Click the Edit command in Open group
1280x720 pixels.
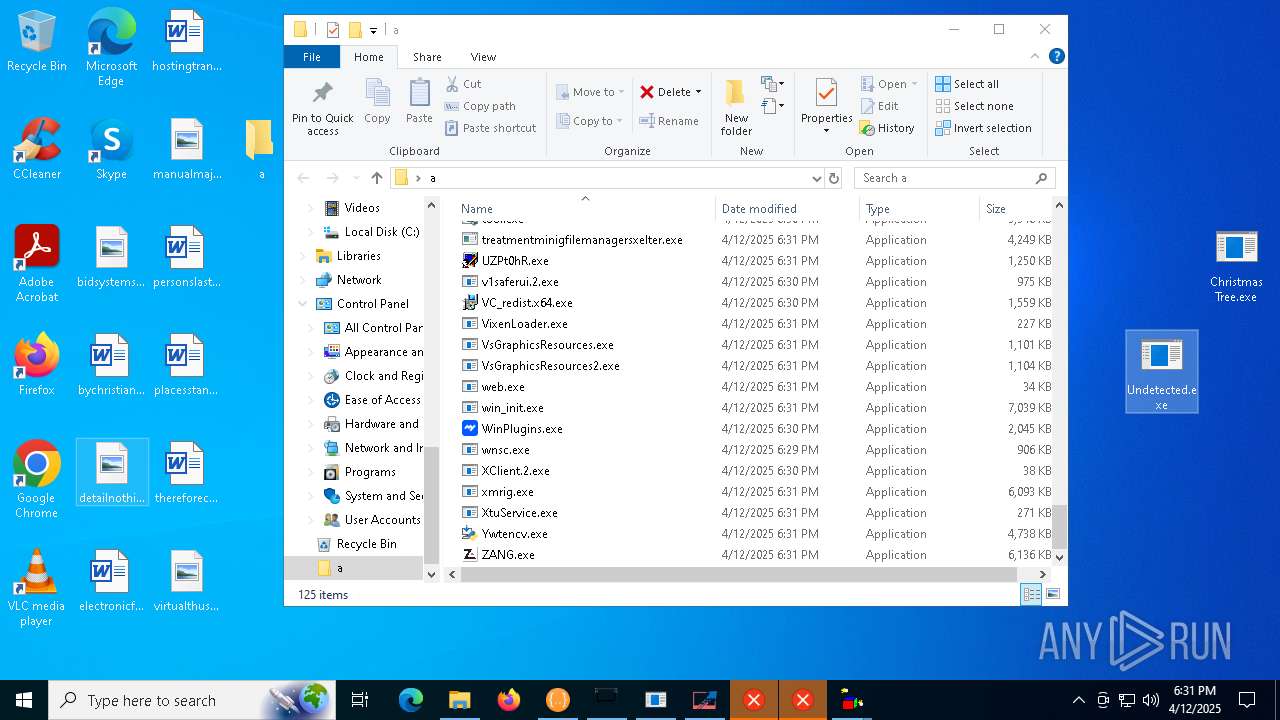[879, 106]
